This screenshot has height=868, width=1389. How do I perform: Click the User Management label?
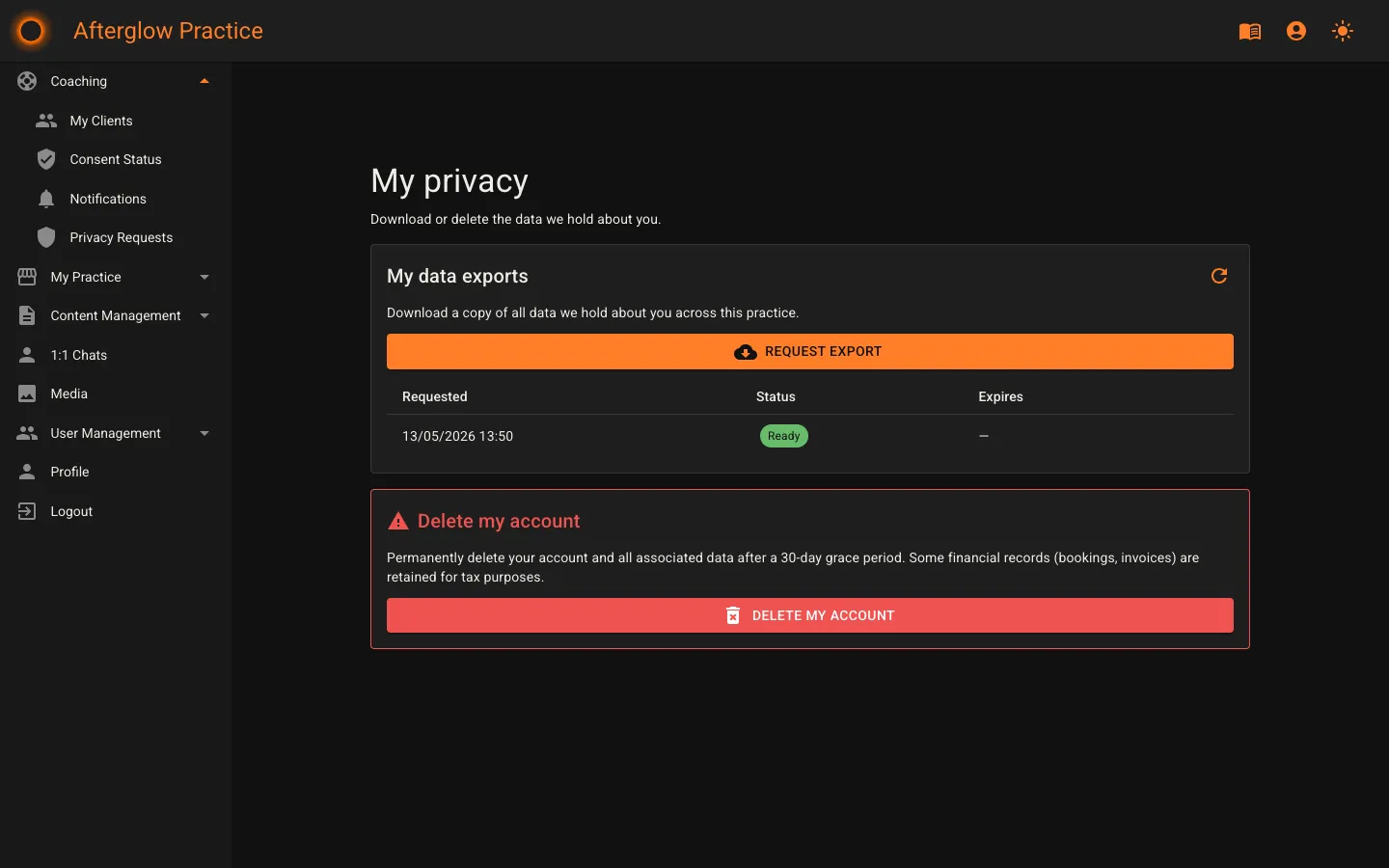click(105, 433)
